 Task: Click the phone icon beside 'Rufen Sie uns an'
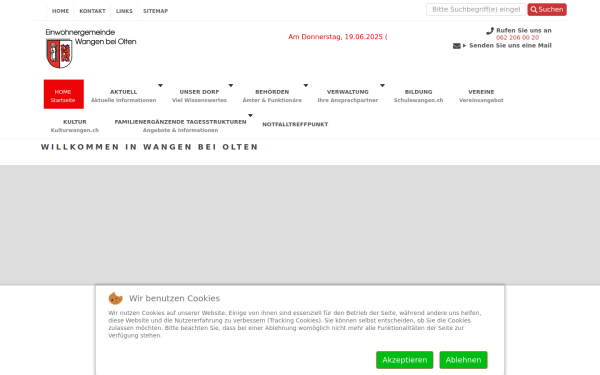pyautogui.click(x=490, y=31)
